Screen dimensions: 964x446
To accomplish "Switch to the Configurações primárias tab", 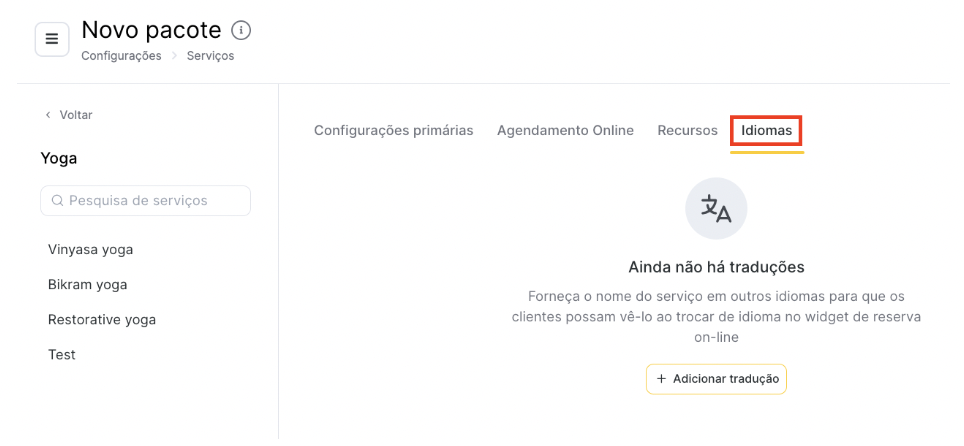I will tap(393, 130).
